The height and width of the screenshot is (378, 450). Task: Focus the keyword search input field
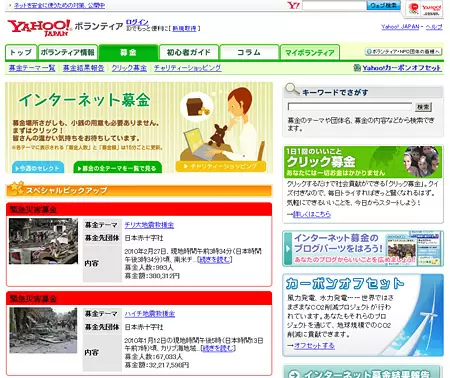pos(350,107)
